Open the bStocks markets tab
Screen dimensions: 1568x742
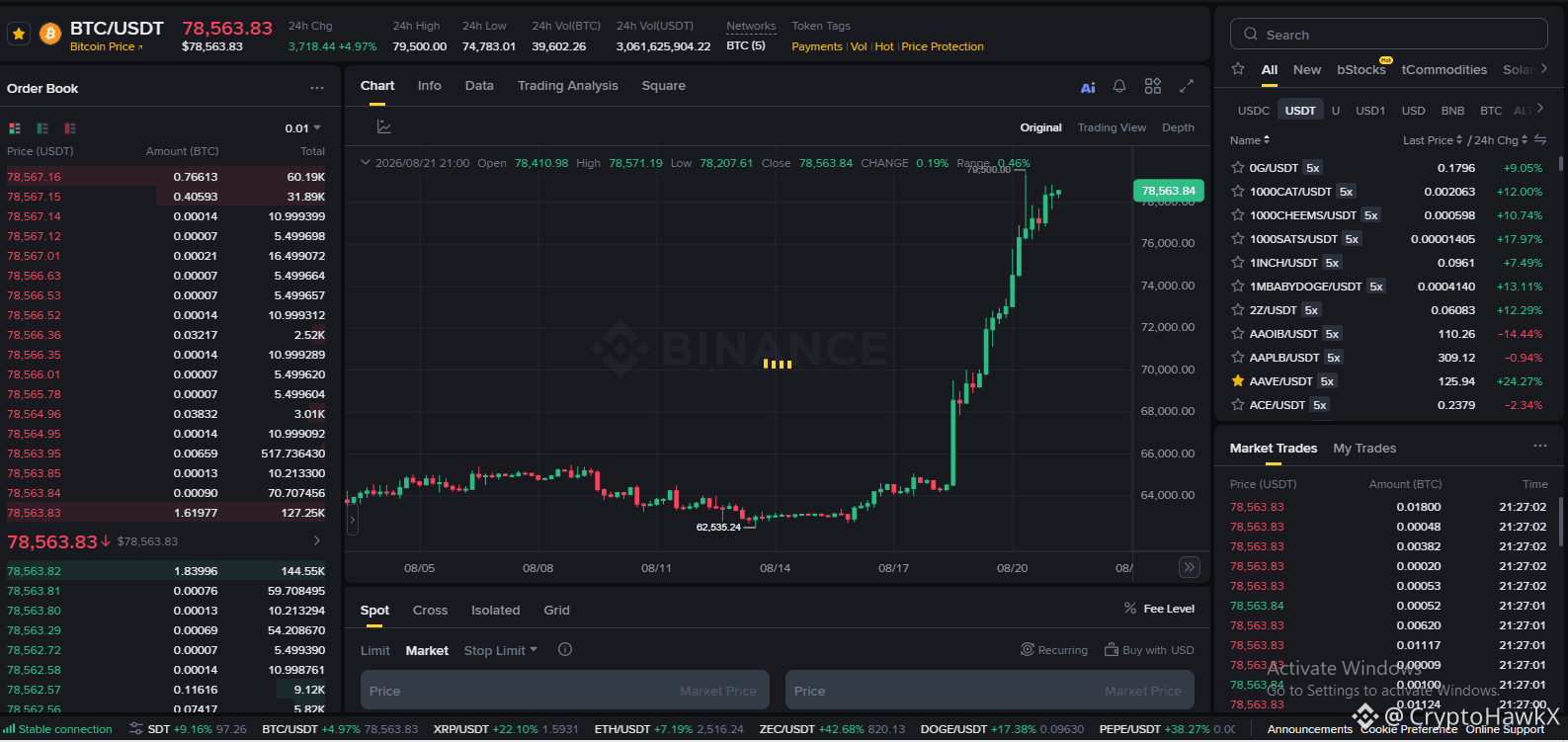coord(1362,69)
